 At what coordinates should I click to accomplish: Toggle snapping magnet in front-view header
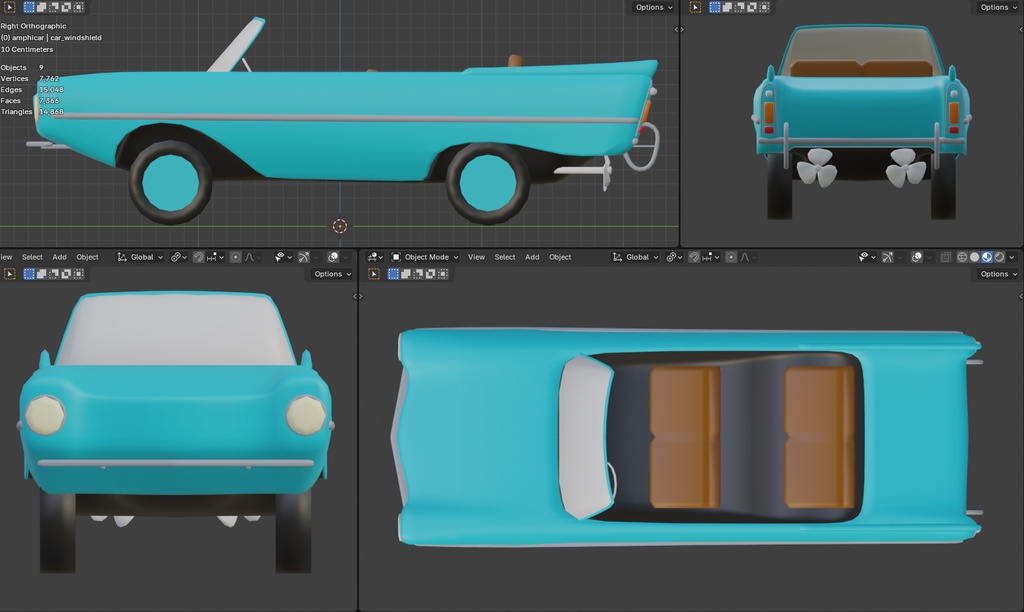coord(199,257)
